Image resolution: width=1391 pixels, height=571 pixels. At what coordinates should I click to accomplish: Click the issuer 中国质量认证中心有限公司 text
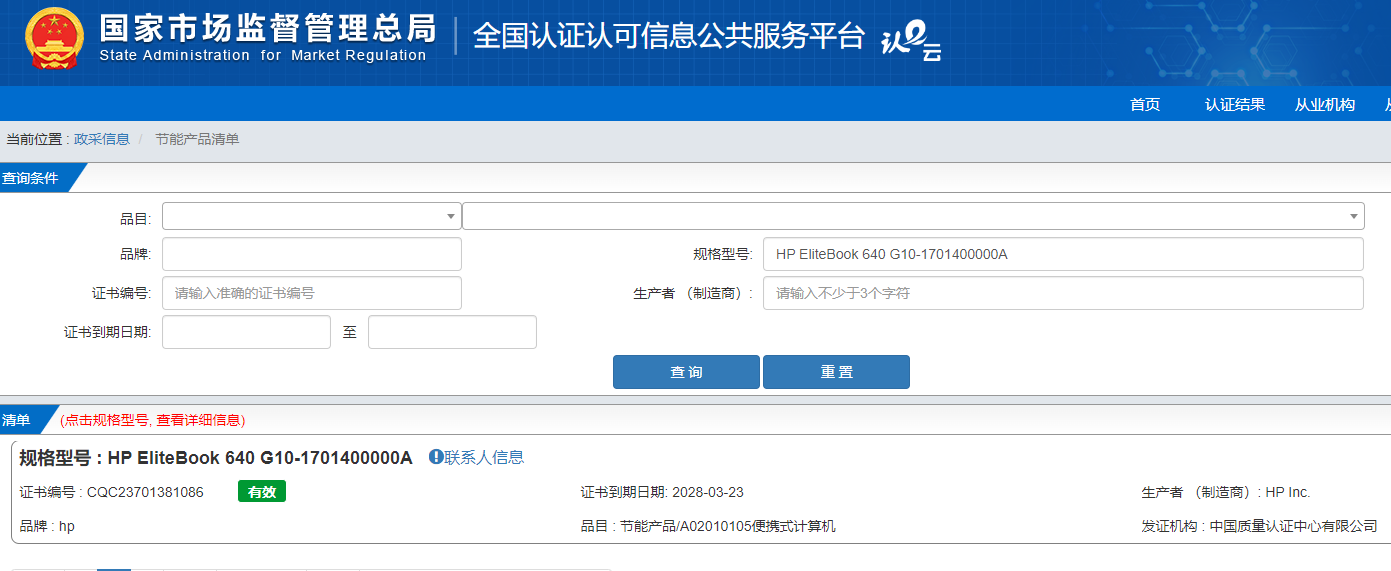(x=1293, y=526)
